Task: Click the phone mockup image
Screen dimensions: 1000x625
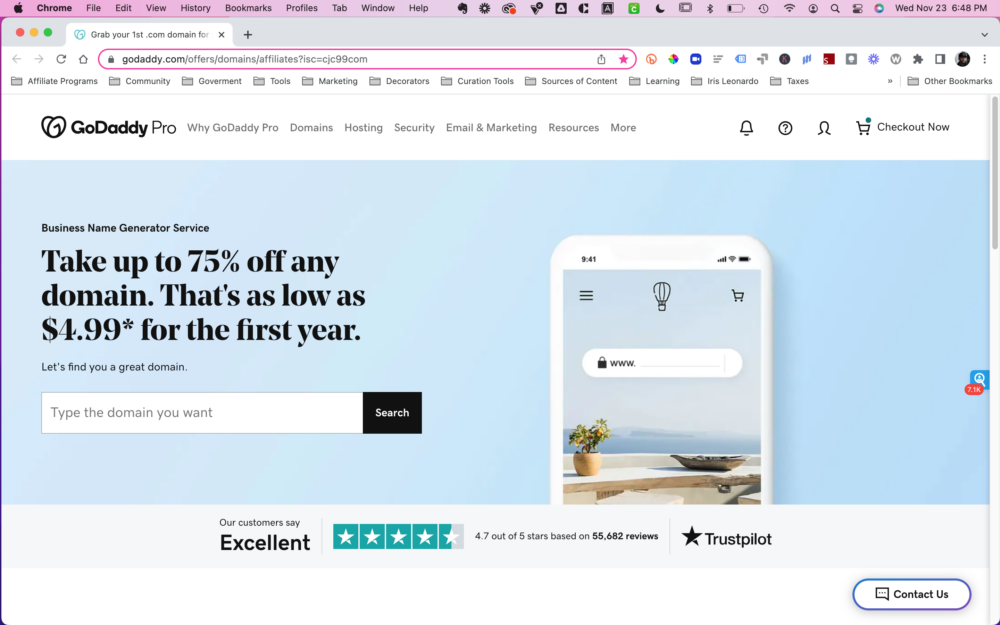Action: pos(661,370)
